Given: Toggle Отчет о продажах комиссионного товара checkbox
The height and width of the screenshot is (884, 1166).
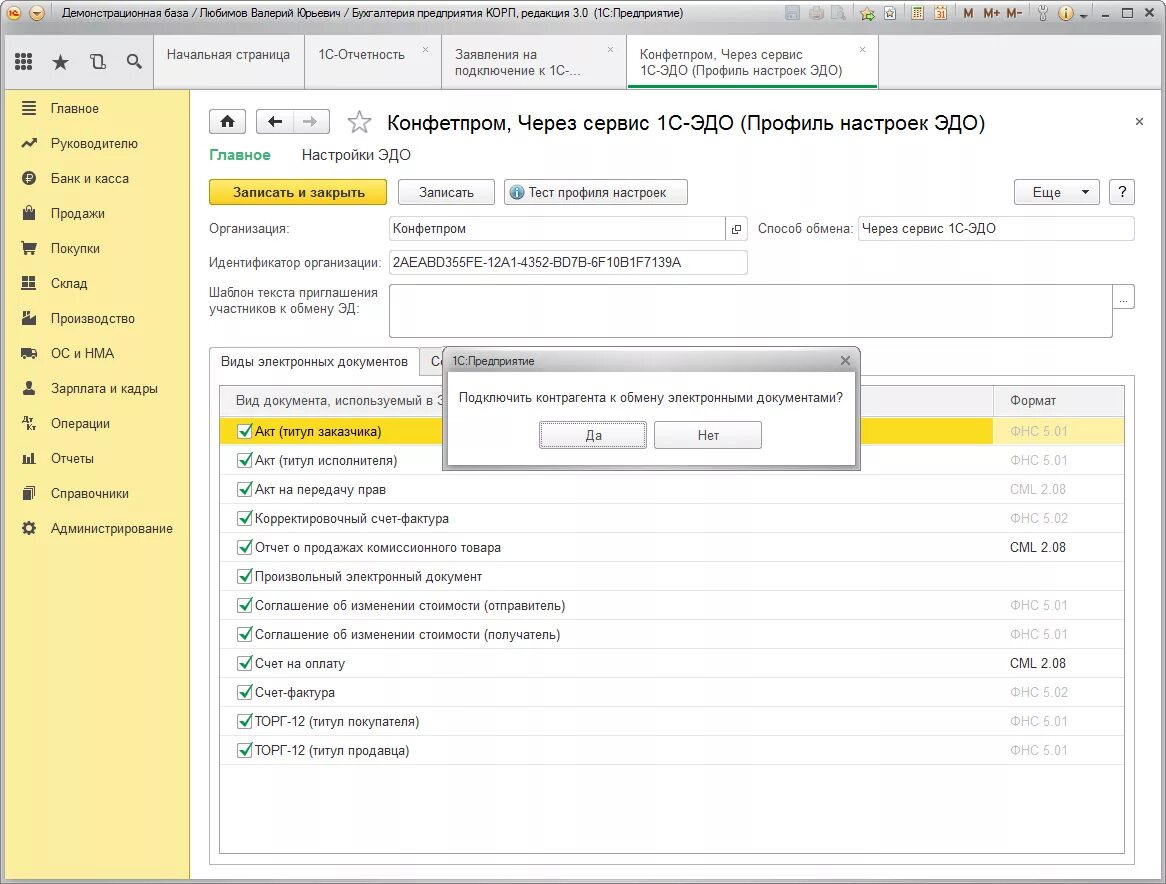Looking at the screenshot, I should (244, 547).
